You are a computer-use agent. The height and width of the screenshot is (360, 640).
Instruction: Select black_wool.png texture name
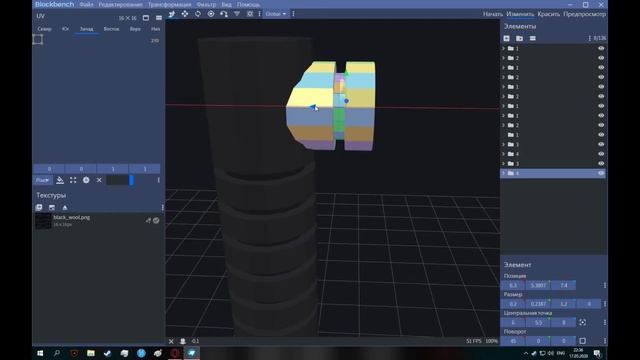click(71, 218)
